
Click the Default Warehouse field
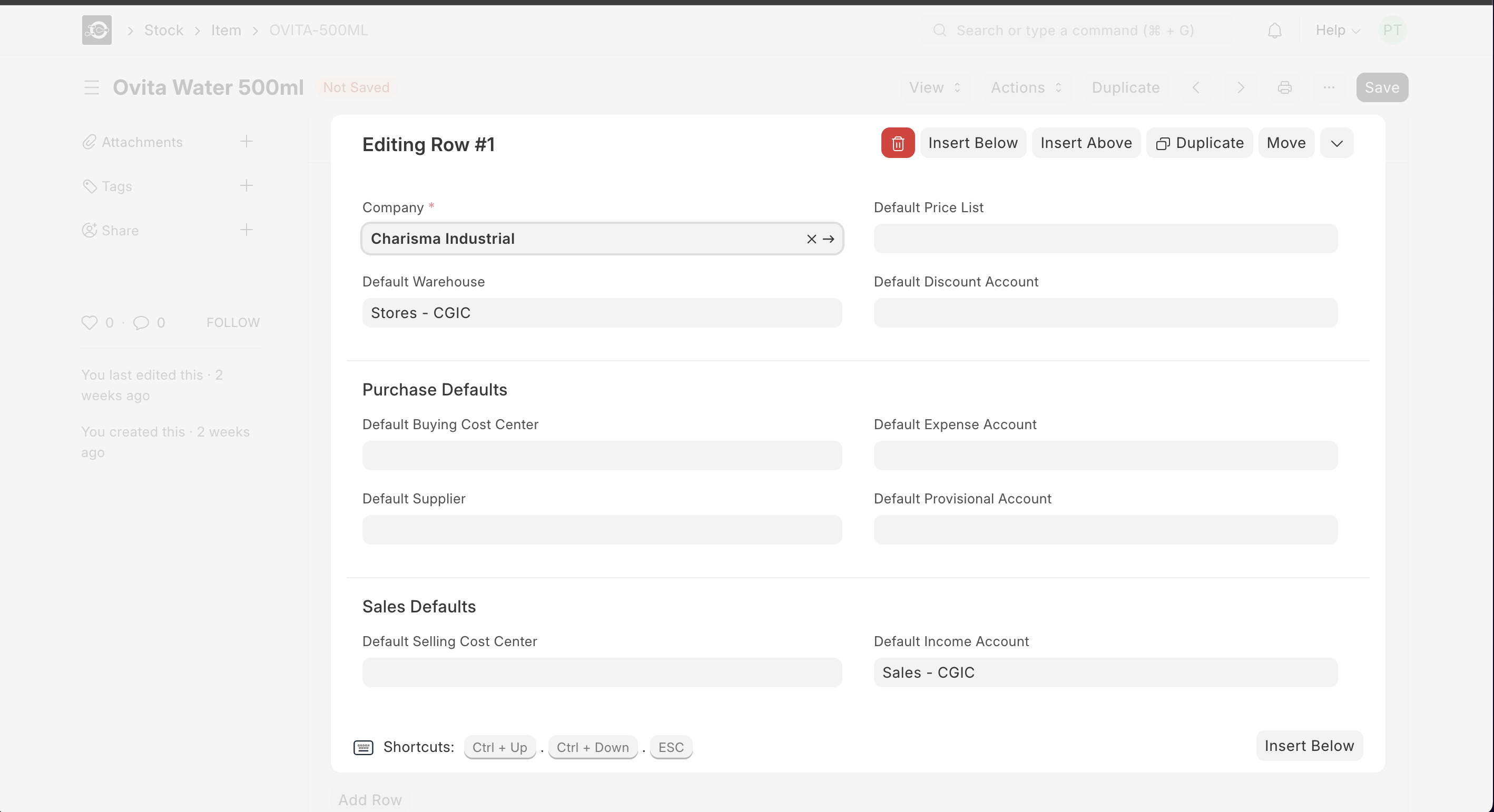[x=602, y=313]
